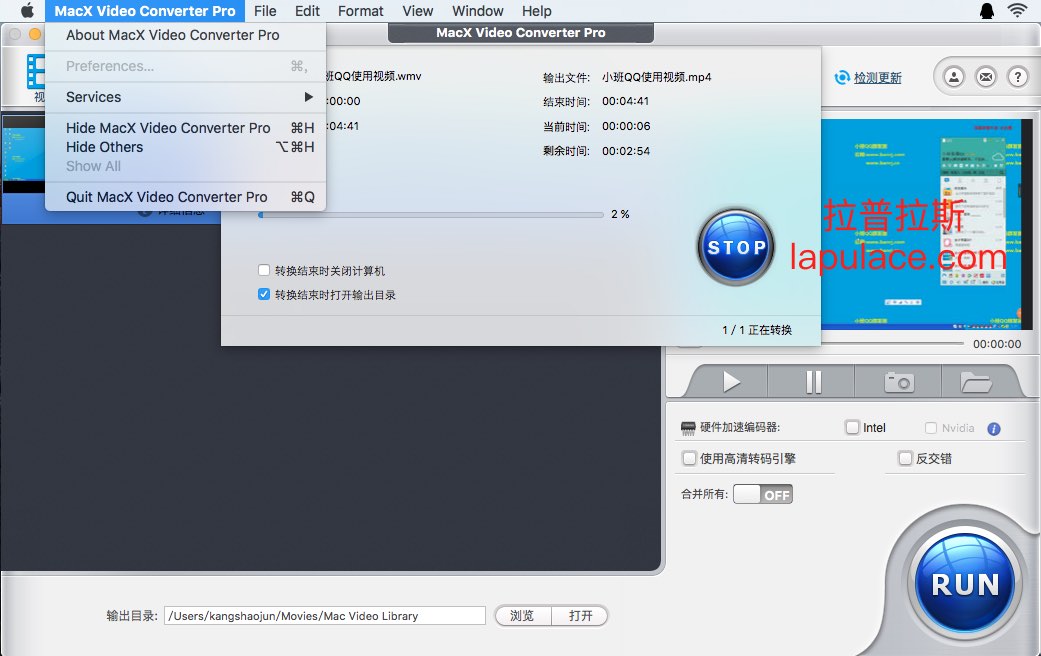
Task: Click the 浏览 browse button
Action: [x=522, y=615]
